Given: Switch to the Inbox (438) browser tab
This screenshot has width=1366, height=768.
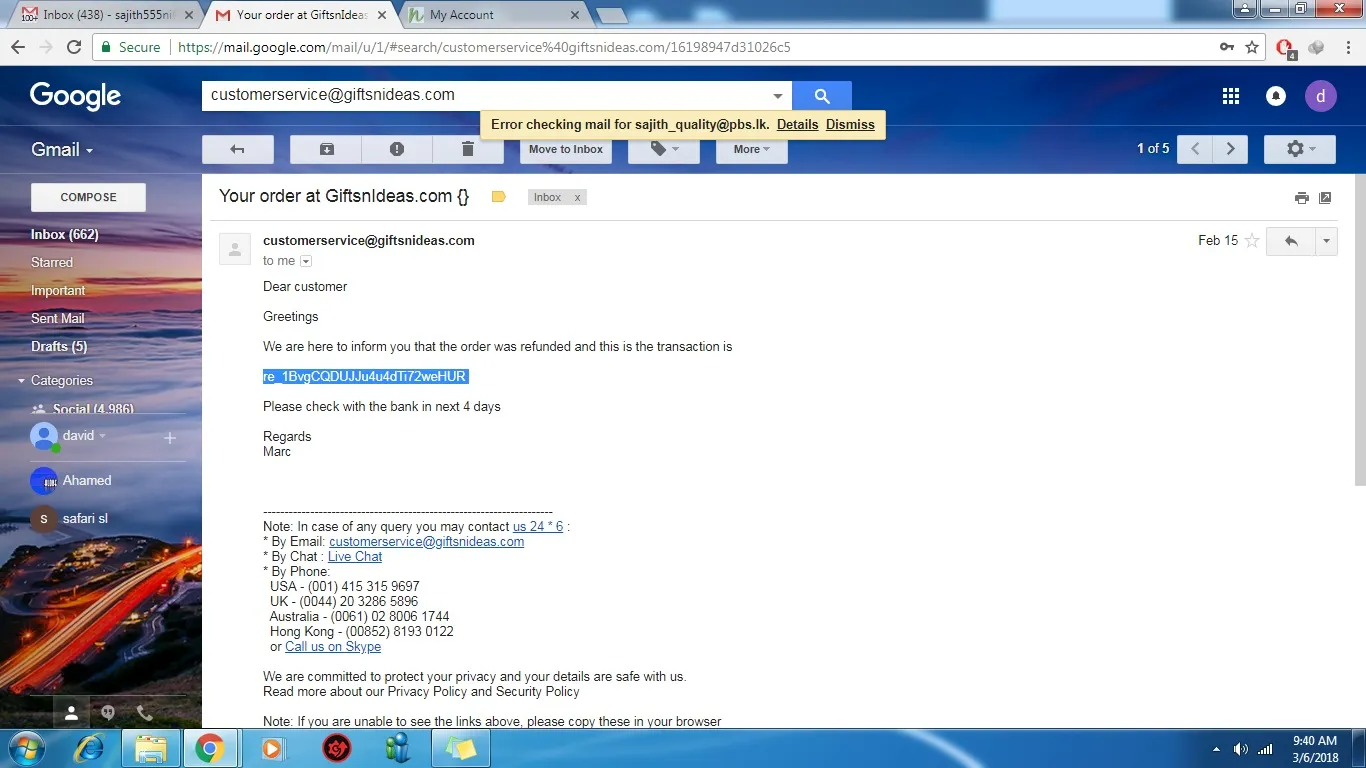Looking at the screenshot, I should tap(106, 15).
